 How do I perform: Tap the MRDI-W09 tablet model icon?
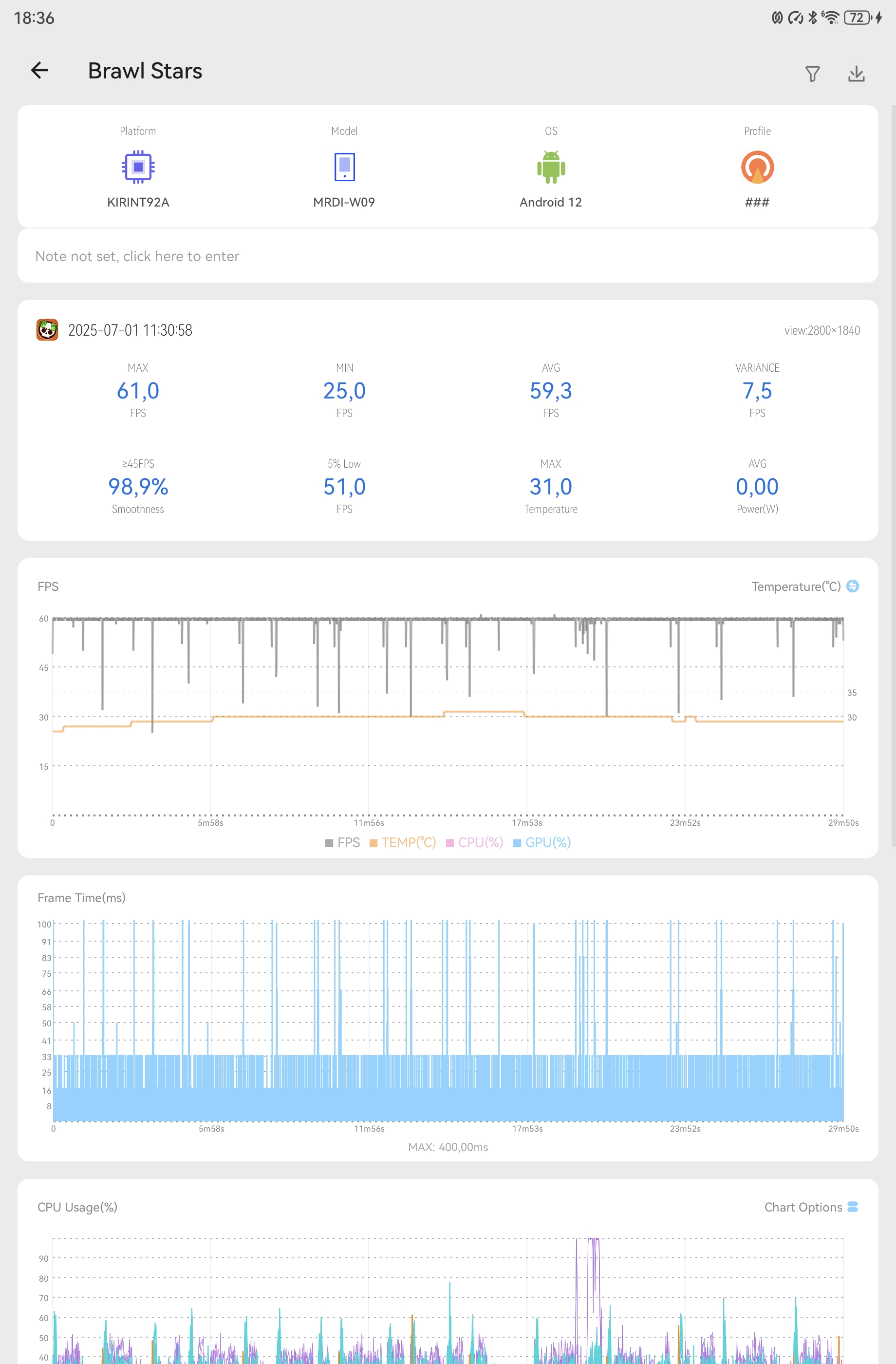(344, 167)
